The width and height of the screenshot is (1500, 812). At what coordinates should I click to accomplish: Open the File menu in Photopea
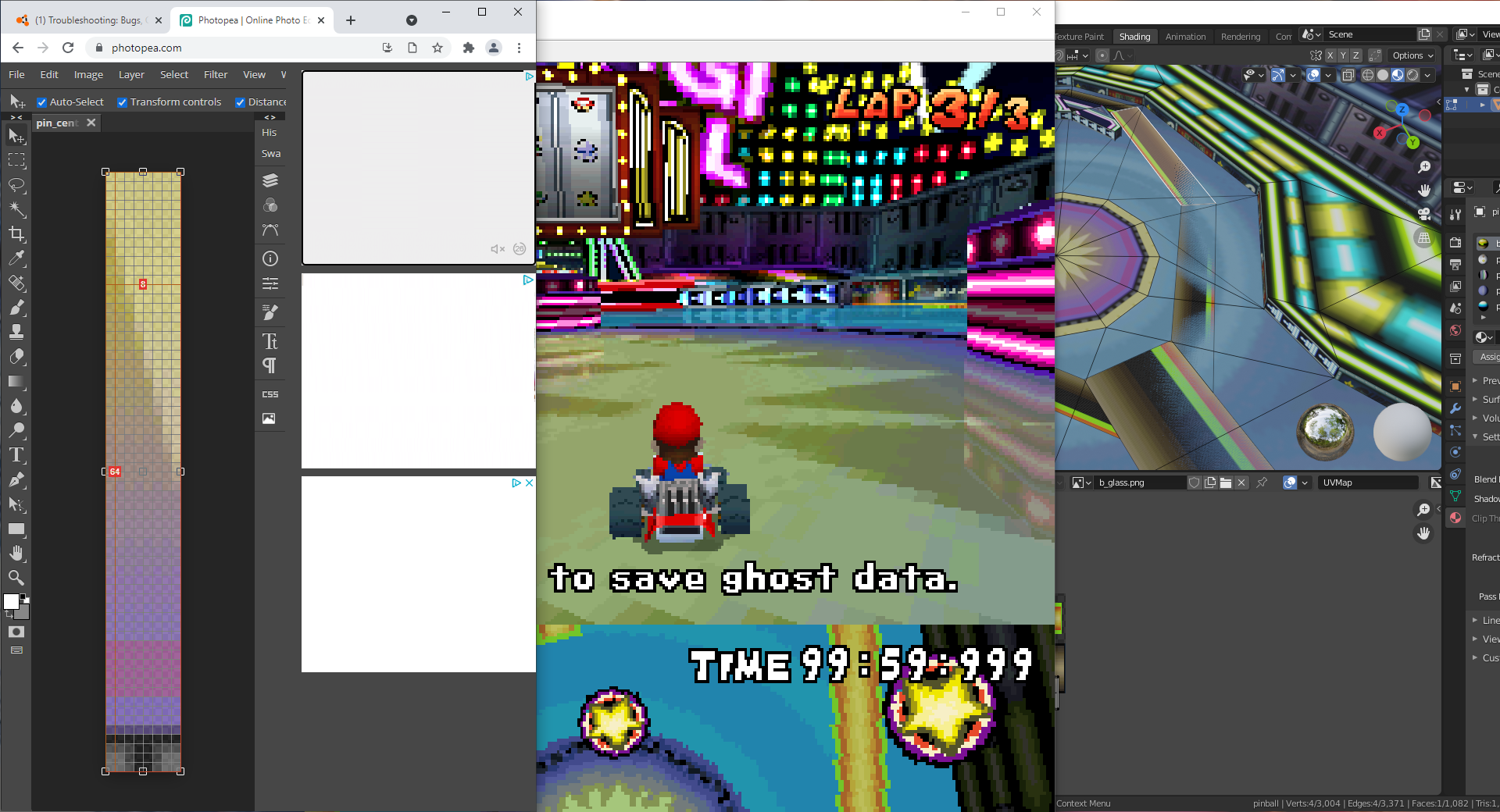coord(16,75)
